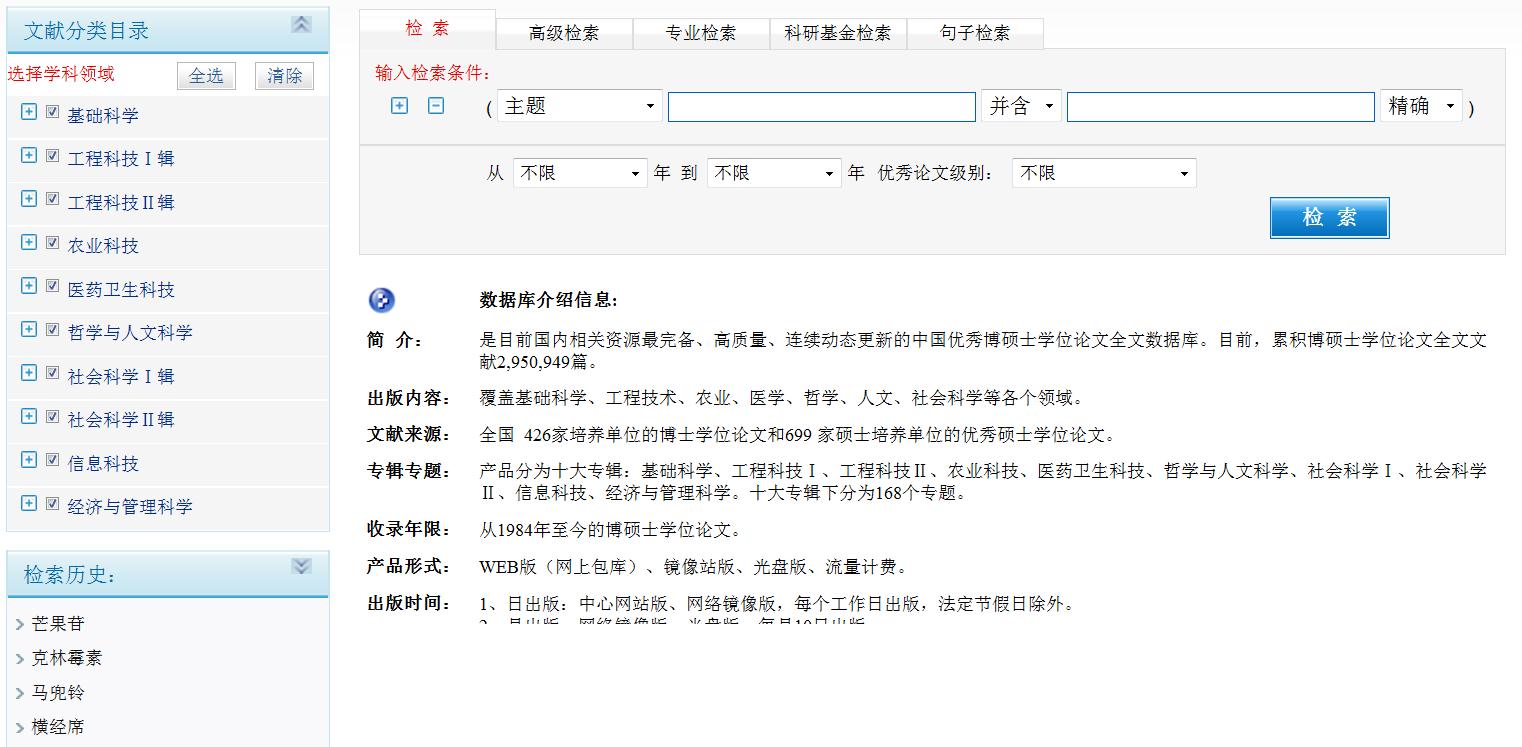Uncheck the 农业科技 checkbox
This screenshot has width=1522, height=747.
[53, 243]
